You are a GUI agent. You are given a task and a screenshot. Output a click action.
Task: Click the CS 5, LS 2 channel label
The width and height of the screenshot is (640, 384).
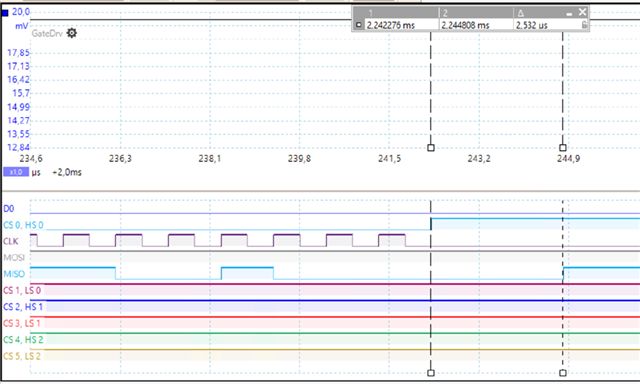(x=22, y=356)
